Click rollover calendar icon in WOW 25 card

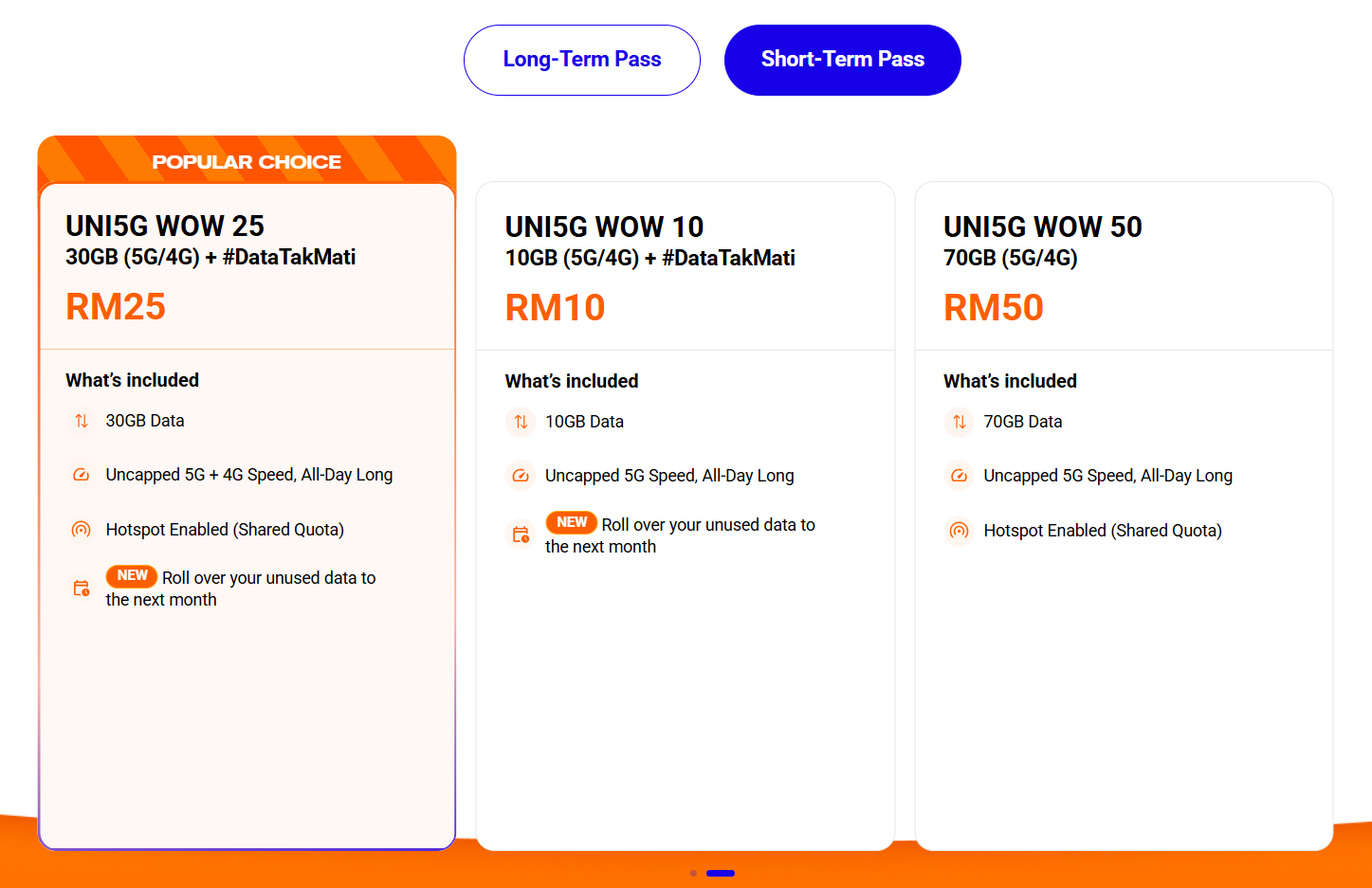(x=82, y=589)
